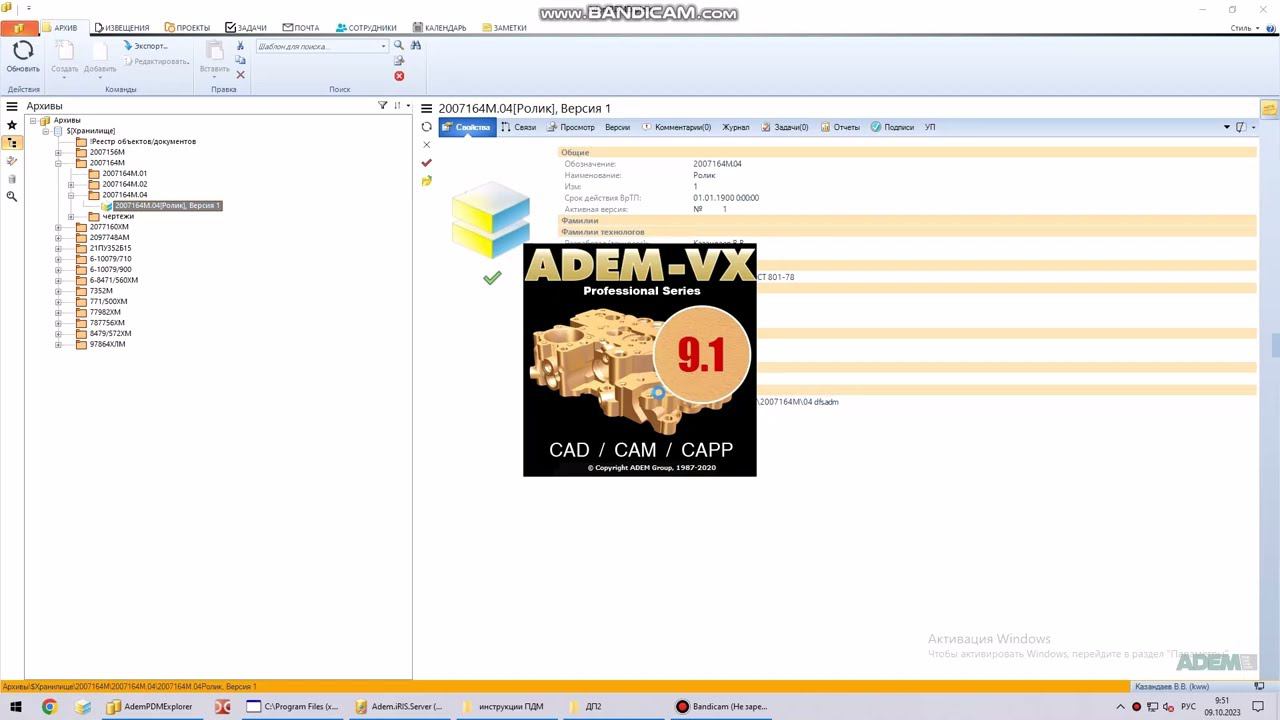This screenshot has width=1280, height=720.
Task: Open hamburger menu beside 2007164М.04 title
Action: (427, 109)
